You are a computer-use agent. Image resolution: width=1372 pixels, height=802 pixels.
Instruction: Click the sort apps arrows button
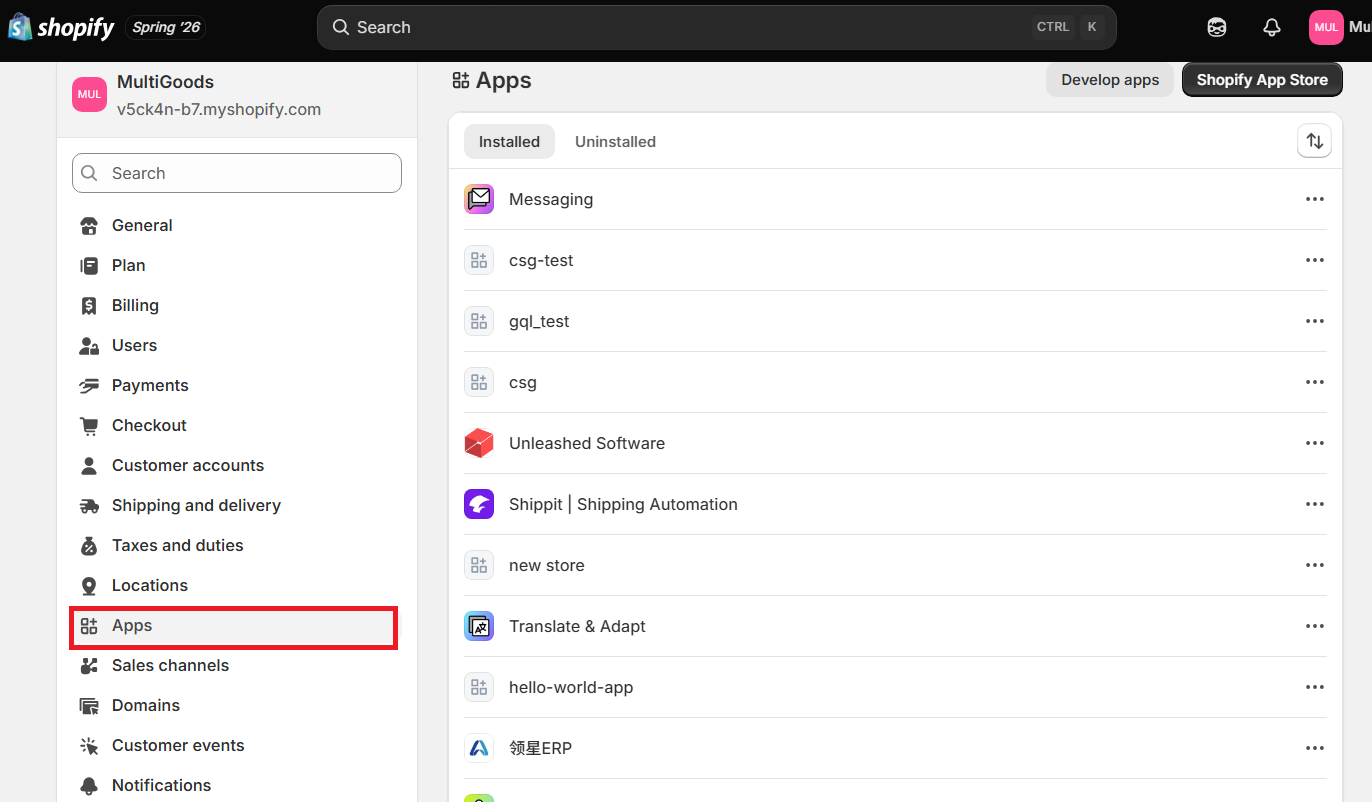tap(1314, 141)
